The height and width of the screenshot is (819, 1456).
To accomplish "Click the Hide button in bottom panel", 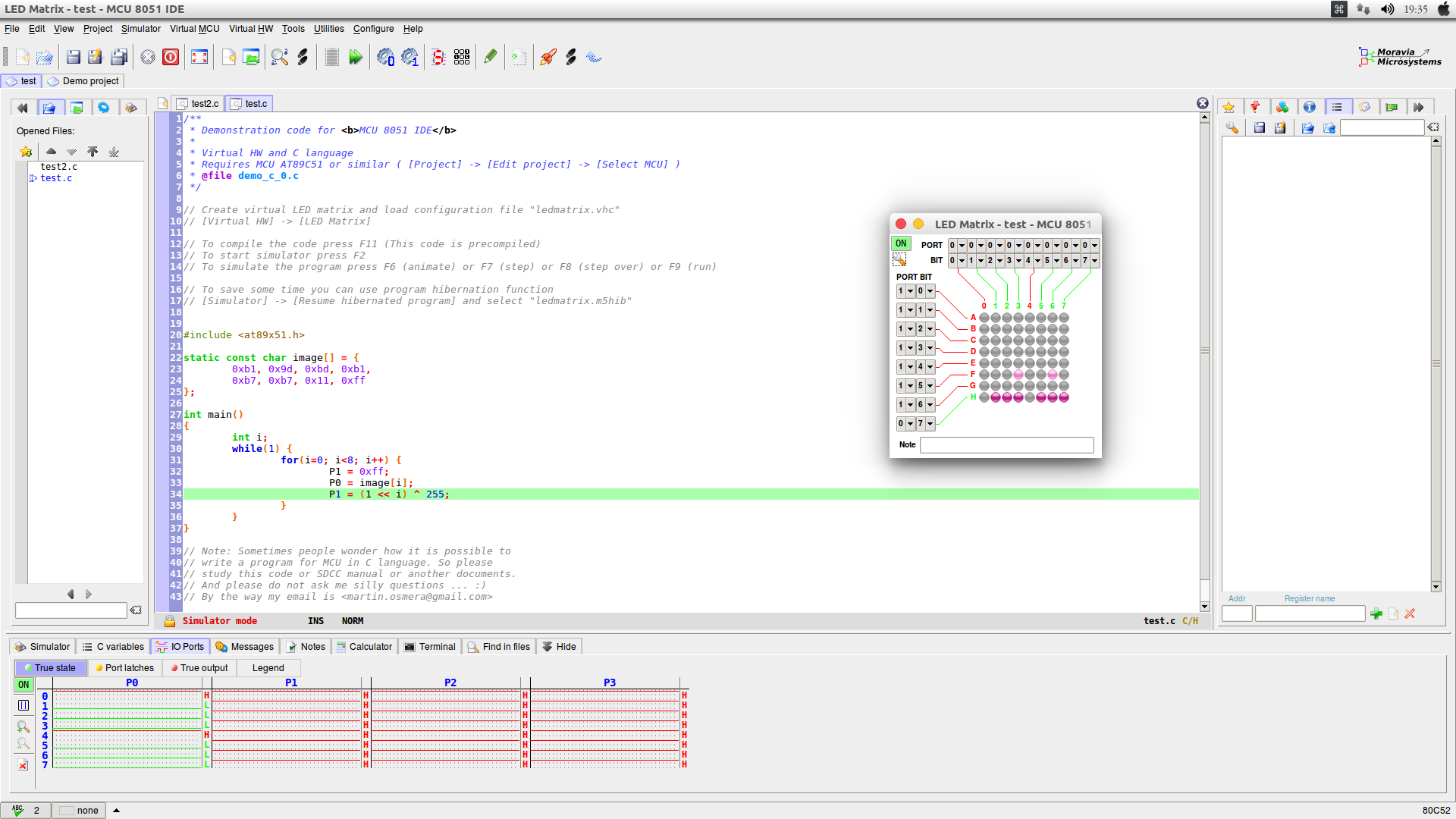I will click(x=559, y=646).
